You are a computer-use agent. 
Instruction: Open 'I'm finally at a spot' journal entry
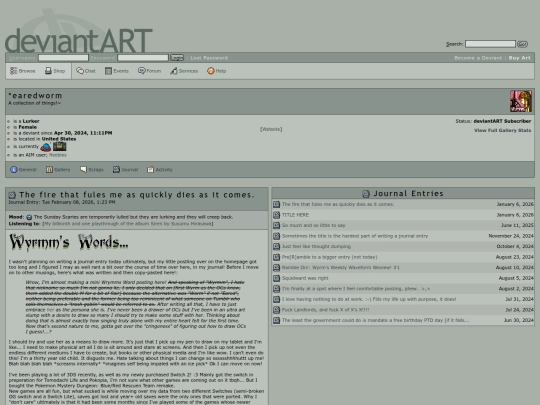[x=356, y=289]
